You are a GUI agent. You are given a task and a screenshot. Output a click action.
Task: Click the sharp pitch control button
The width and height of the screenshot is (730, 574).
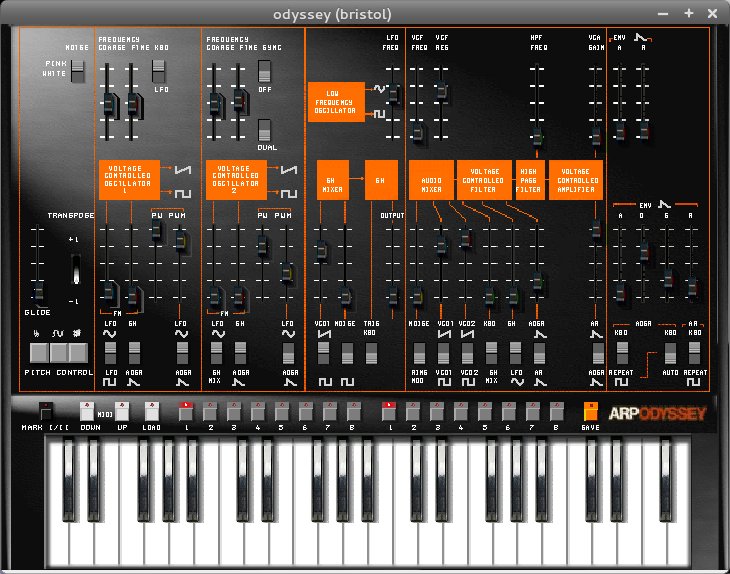pyautogui.click(x=78, y=352)
